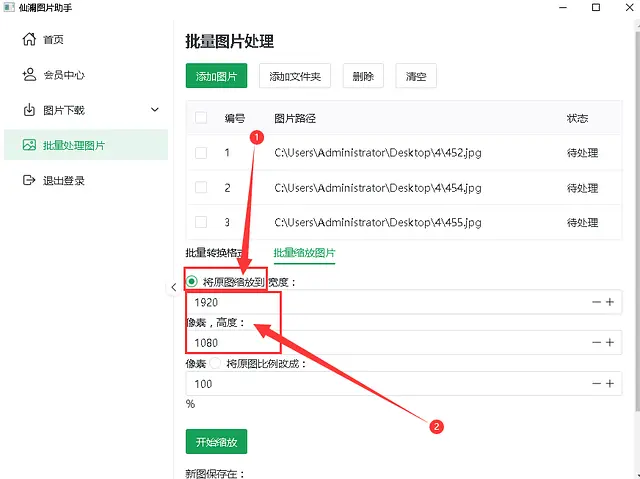640x479 pixels.
Task: Increase percentage value with plus button
Action: point(610,384)
